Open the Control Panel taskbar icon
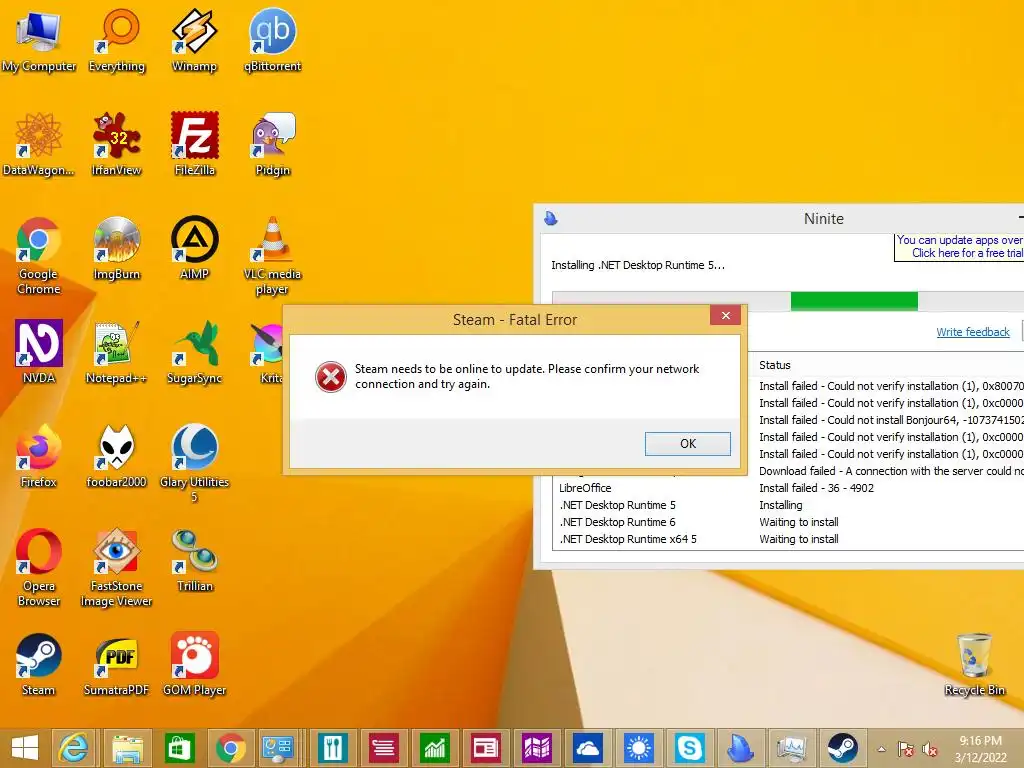 point(280,748)
